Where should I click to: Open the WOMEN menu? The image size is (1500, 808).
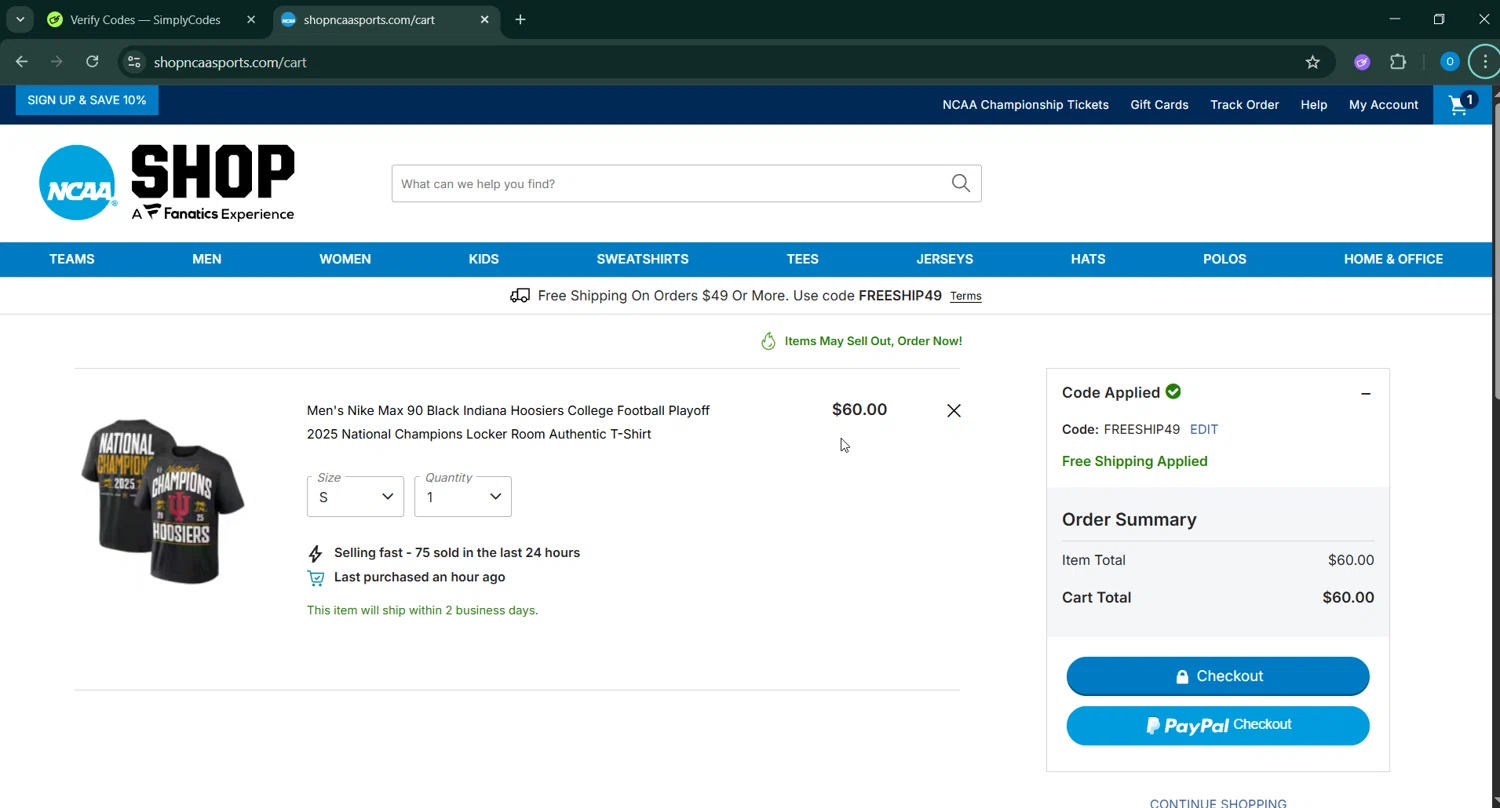[345, 259]
